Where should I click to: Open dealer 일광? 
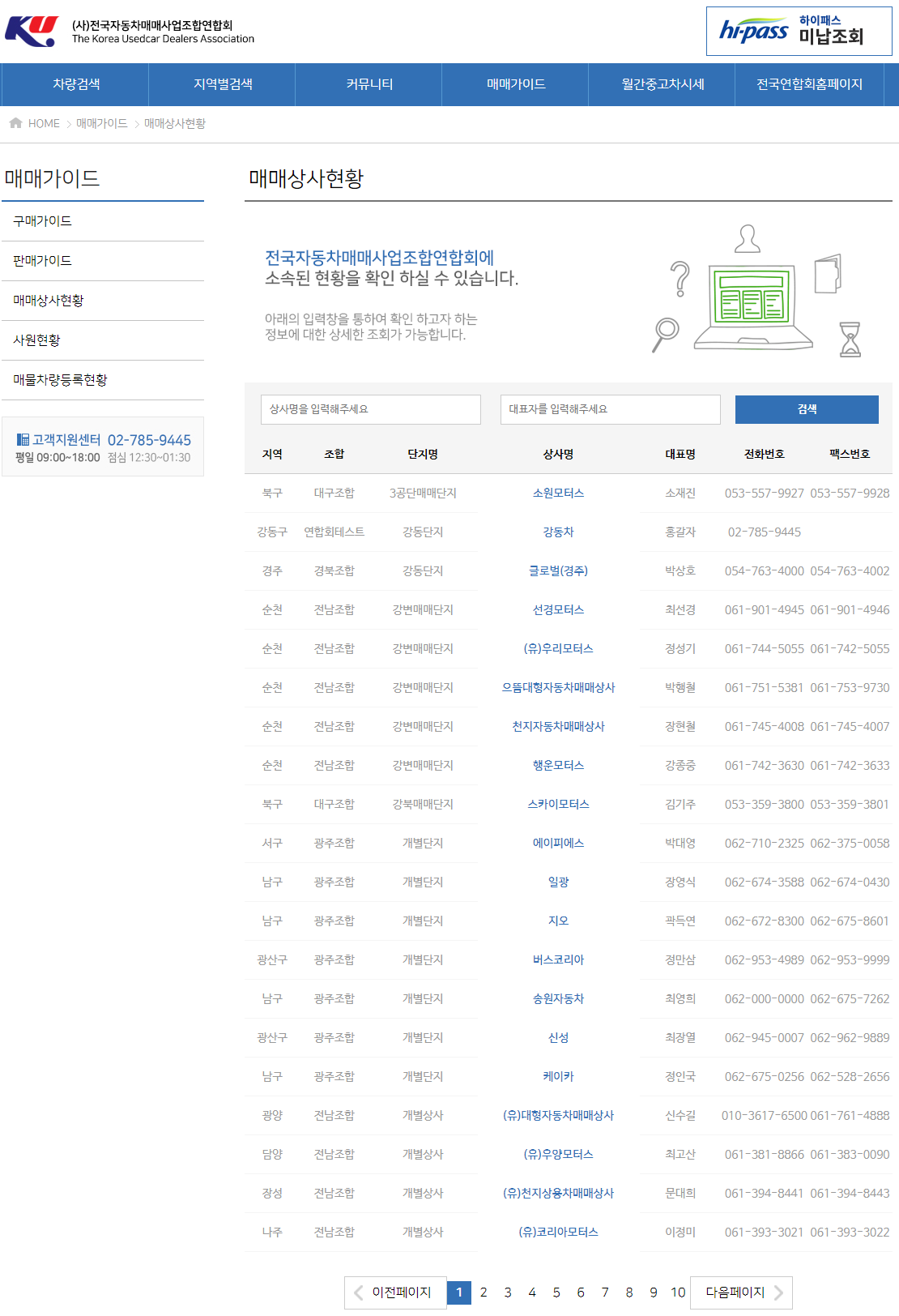tap(558, 882)
